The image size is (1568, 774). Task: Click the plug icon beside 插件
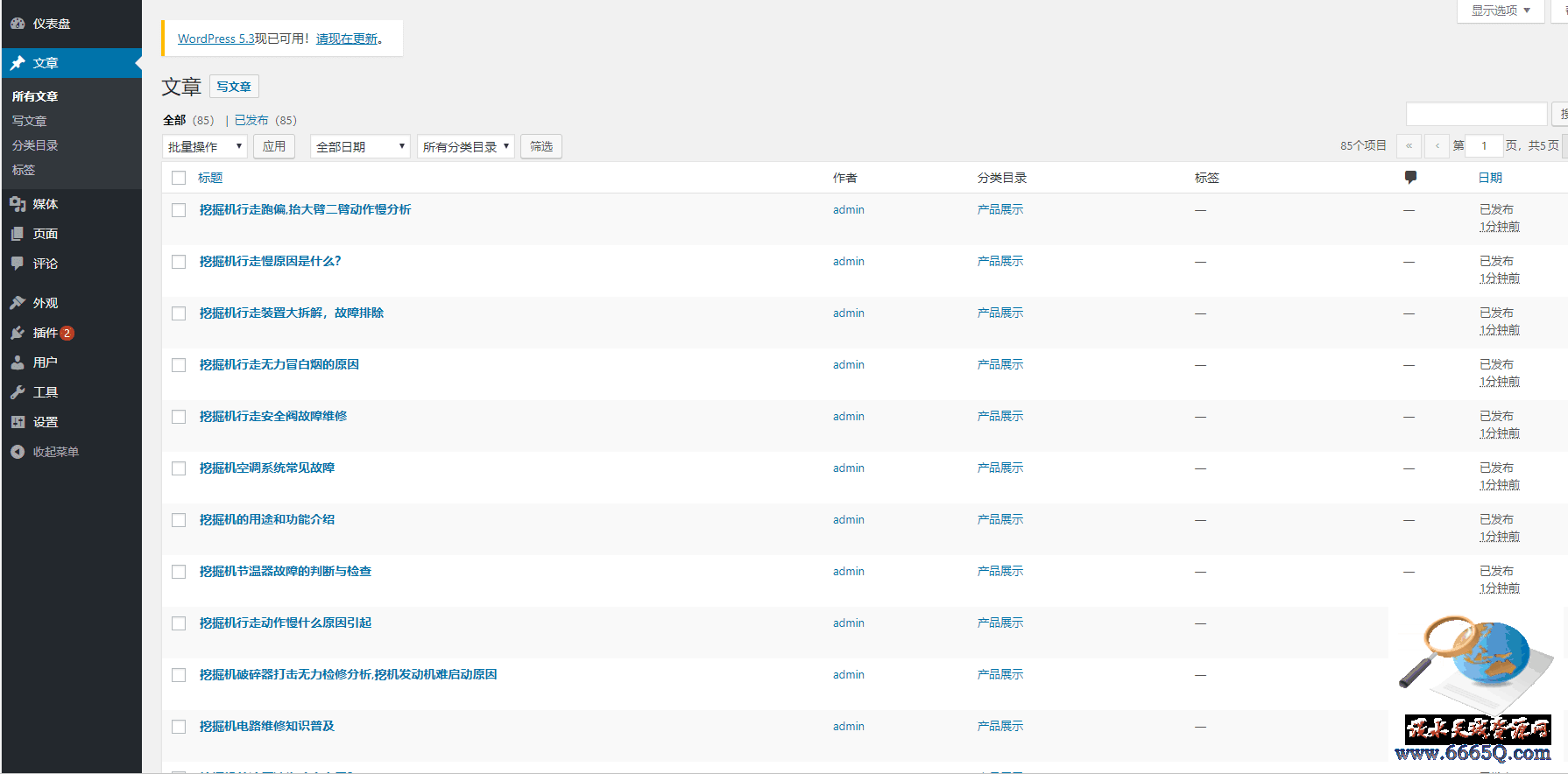point(18,333)
